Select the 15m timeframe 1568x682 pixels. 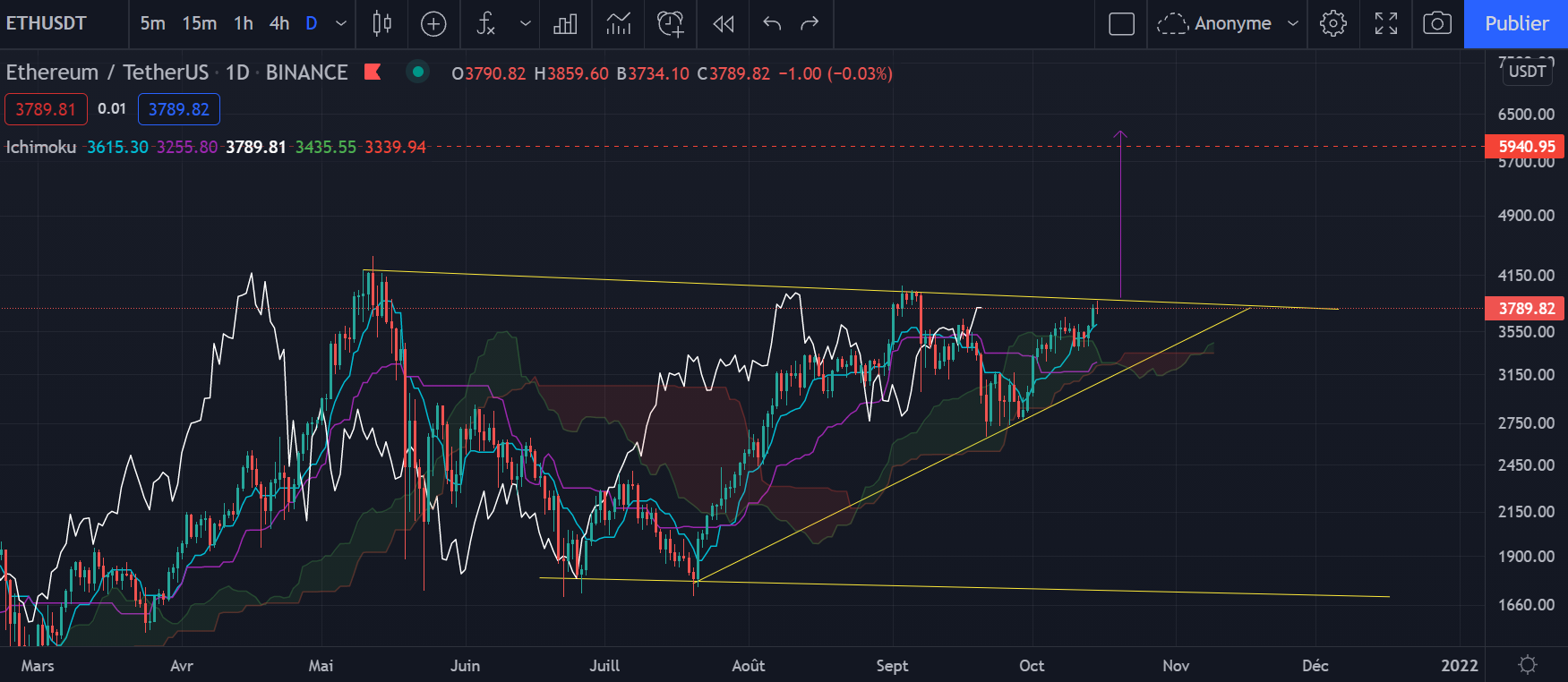[x=199, y=24]
